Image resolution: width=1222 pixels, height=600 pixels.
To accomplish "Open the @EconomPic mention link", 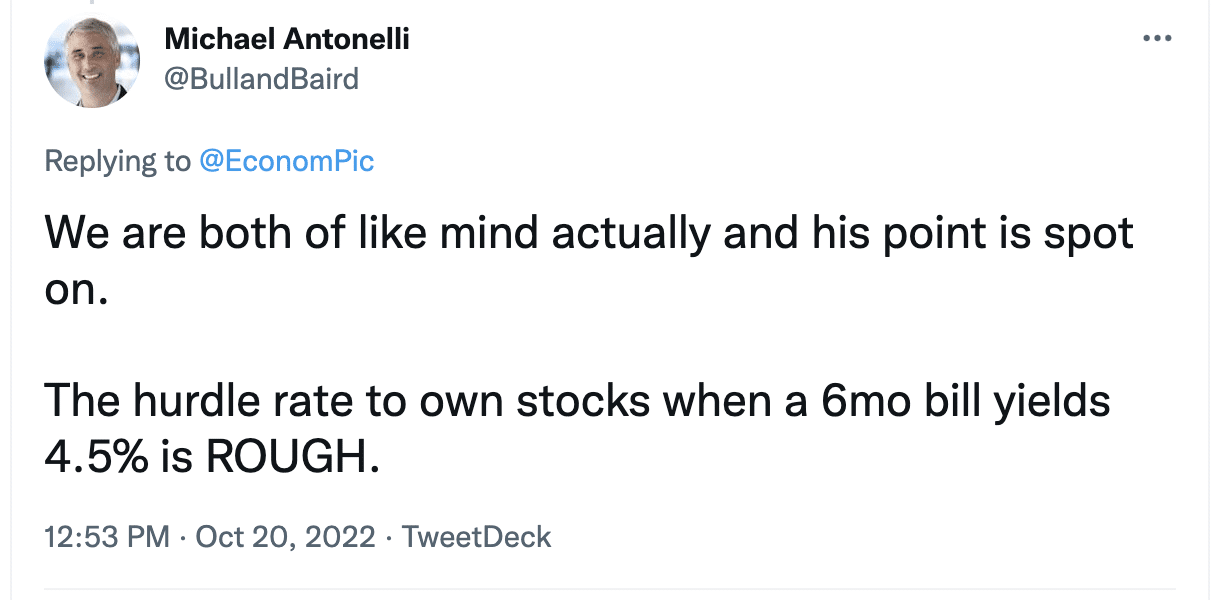I will pos(287,162).
